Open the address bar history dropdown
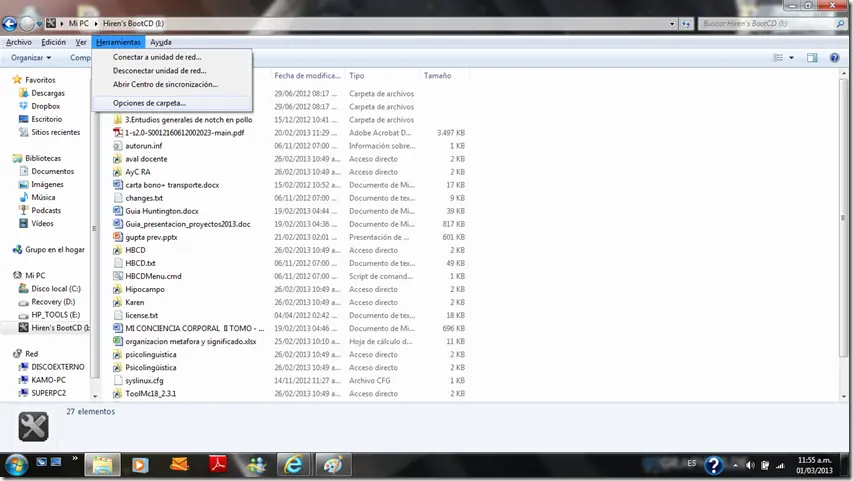 coord(672,23)
